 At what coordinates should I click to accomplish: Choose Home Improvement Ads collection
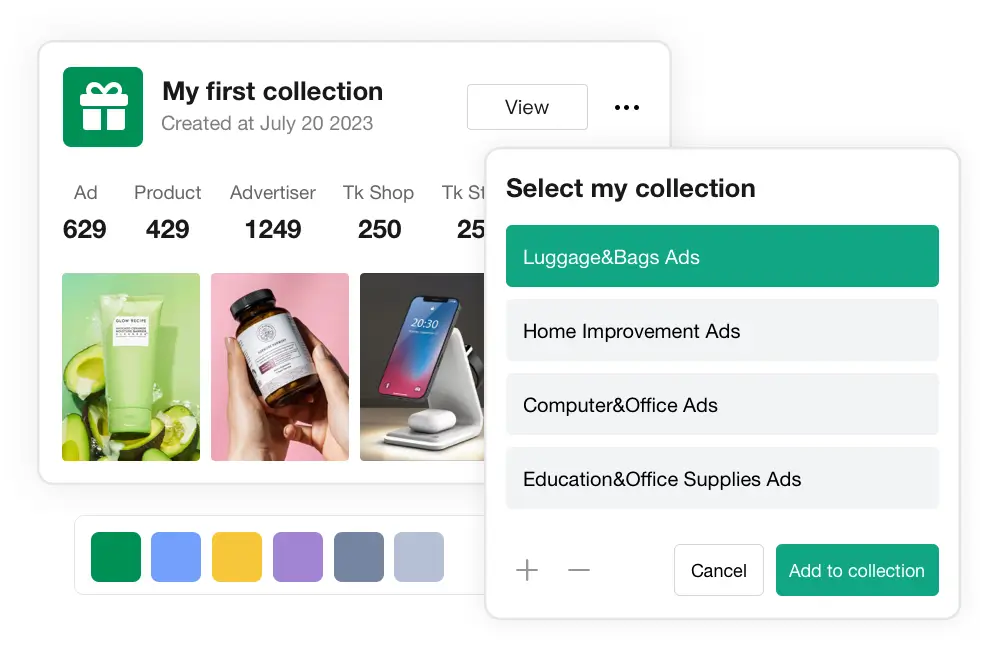pyautogui.click(x=722, y=331)
